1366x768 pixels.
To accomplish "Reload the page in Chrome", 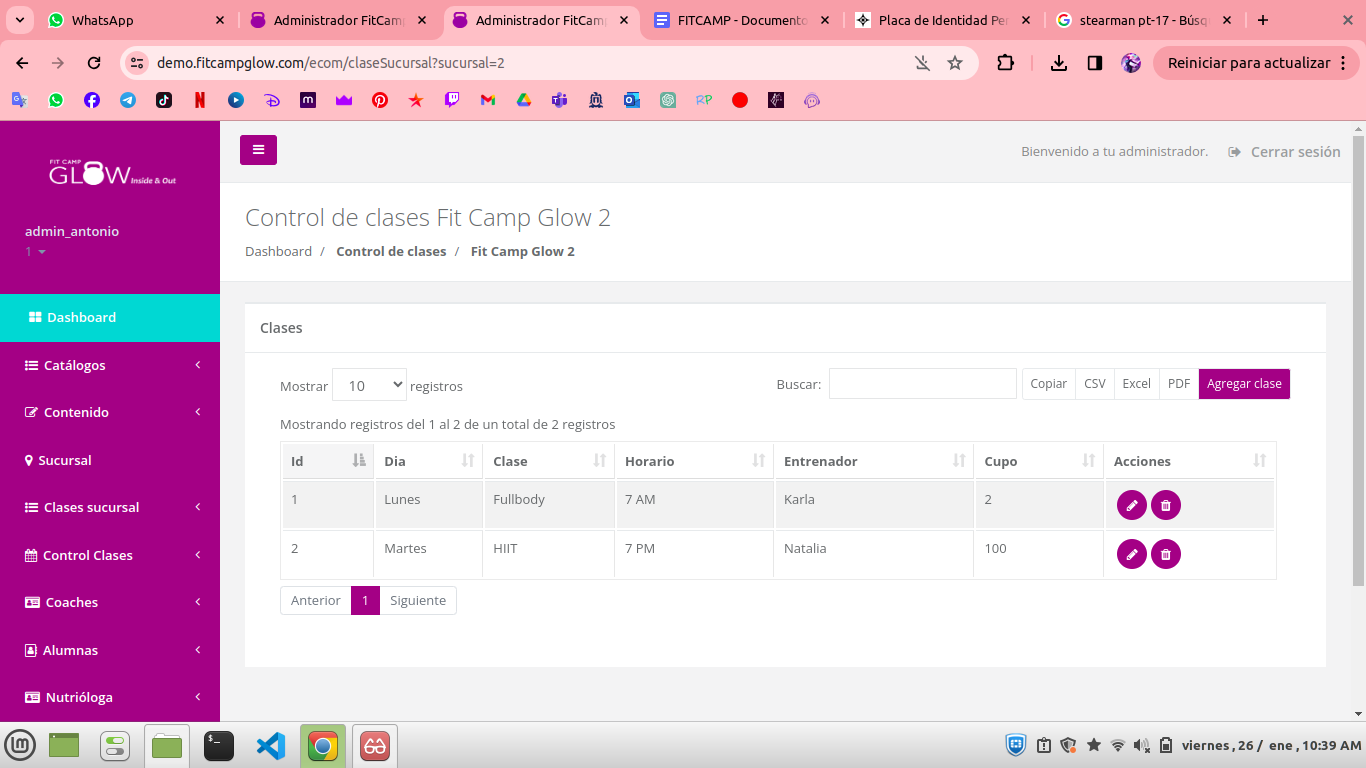I will pyautogui.click(x=94, y=63).
